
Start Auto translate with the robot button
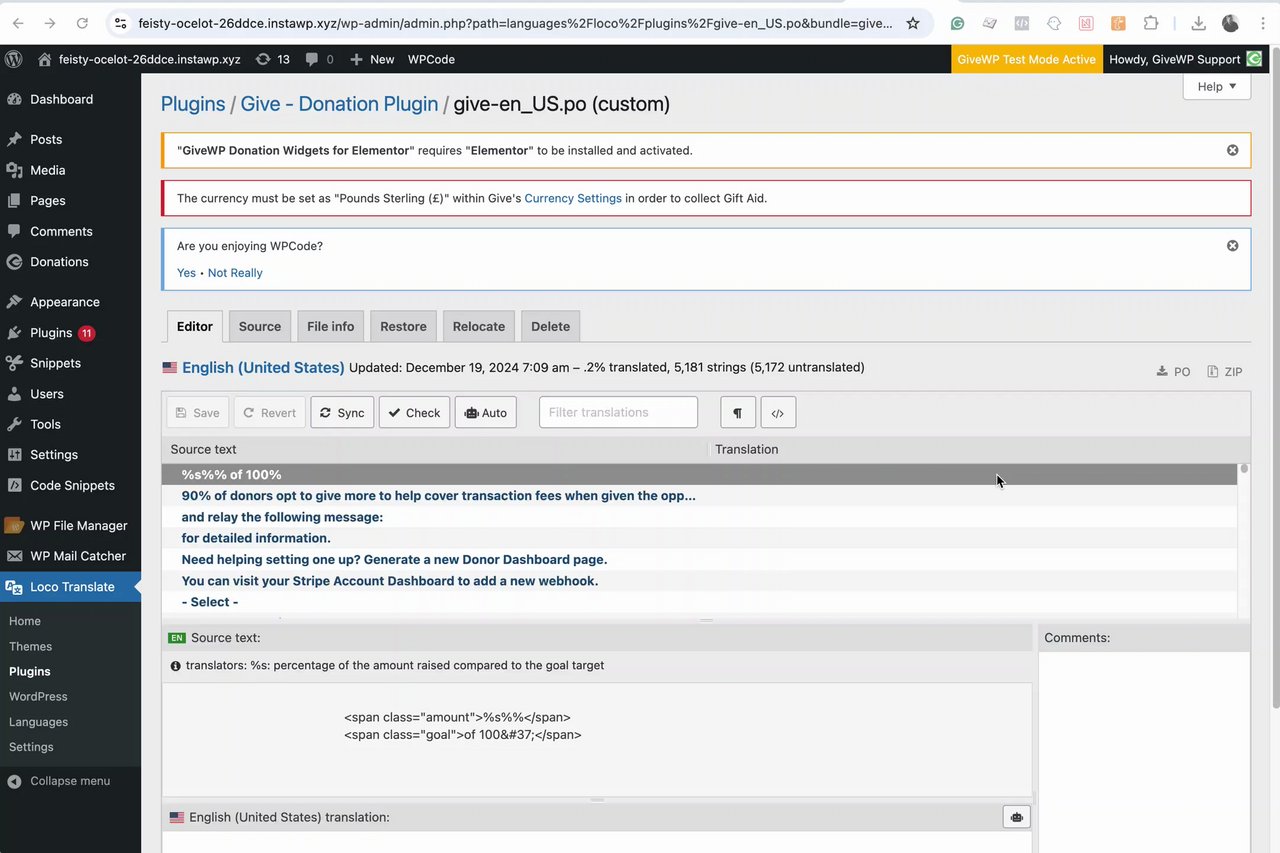click(486, 412)
